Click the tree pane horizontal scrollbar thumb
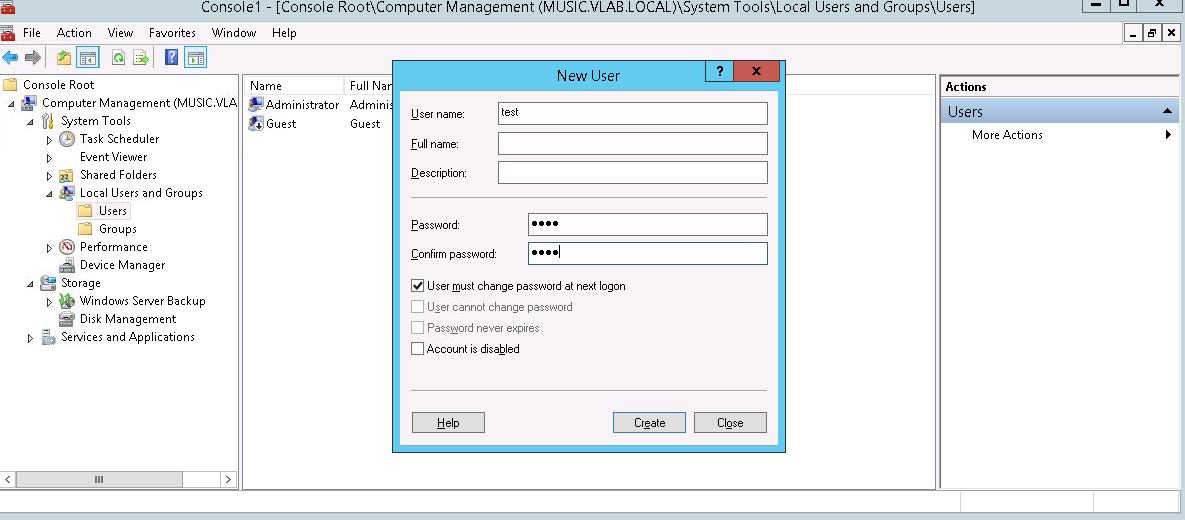 point(99,479)
